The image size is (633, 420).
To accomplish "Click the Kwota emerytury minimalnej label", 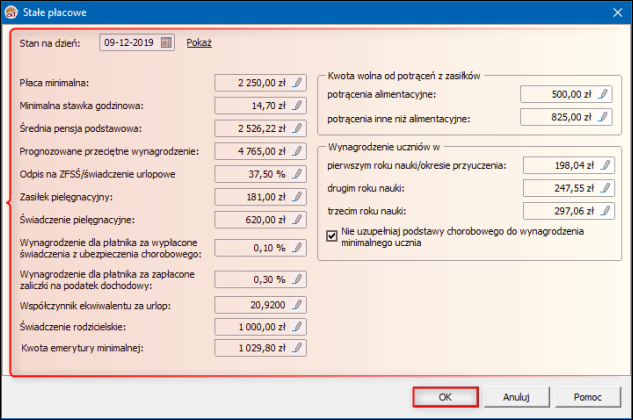I will 82,348.
